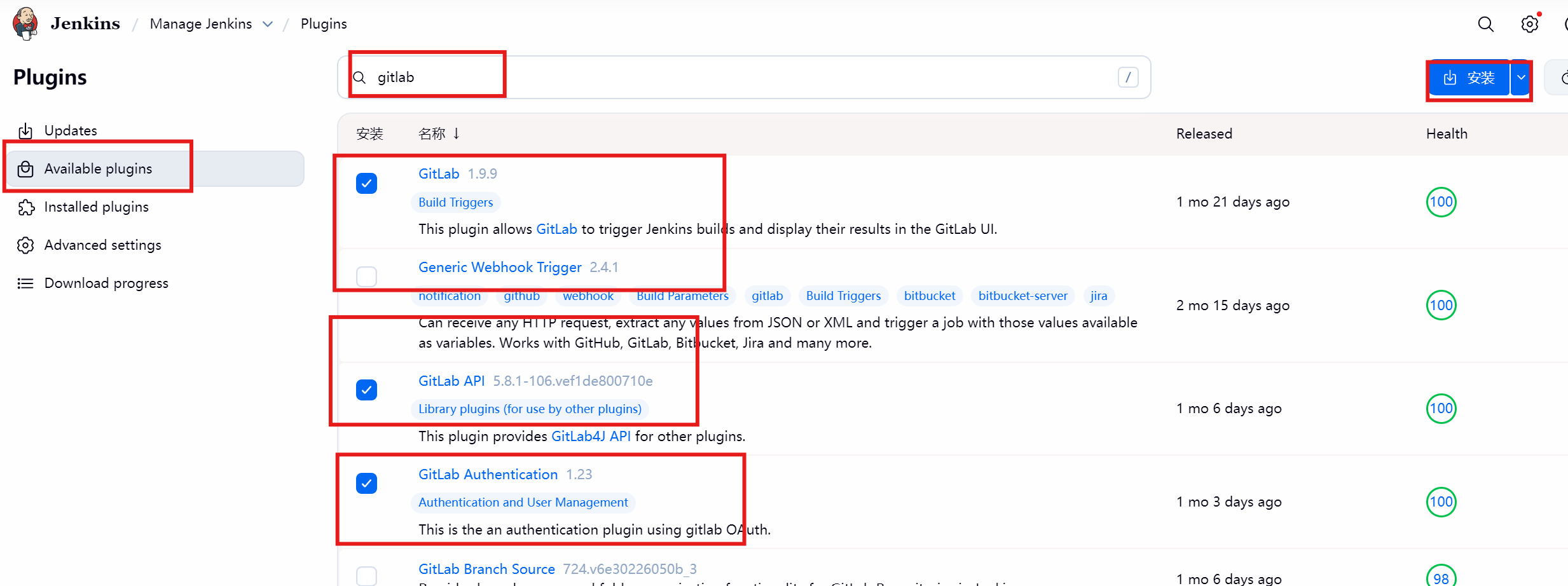Click the Download progress list icon
Viewport: 1568px width, 586px height.
click(x=25, y=283)
